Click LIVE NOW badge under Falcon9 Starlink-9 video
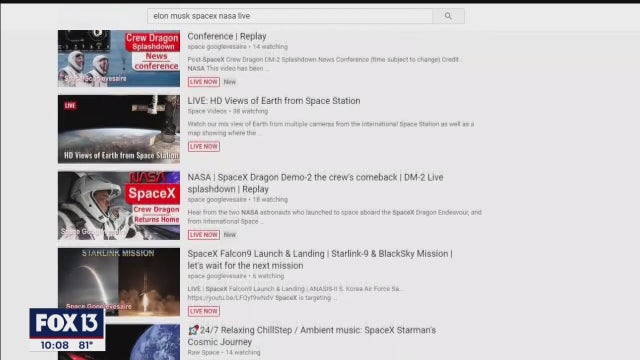Image resolution: width=640 pixels, height=360 pixels. (x=204, y=311)
